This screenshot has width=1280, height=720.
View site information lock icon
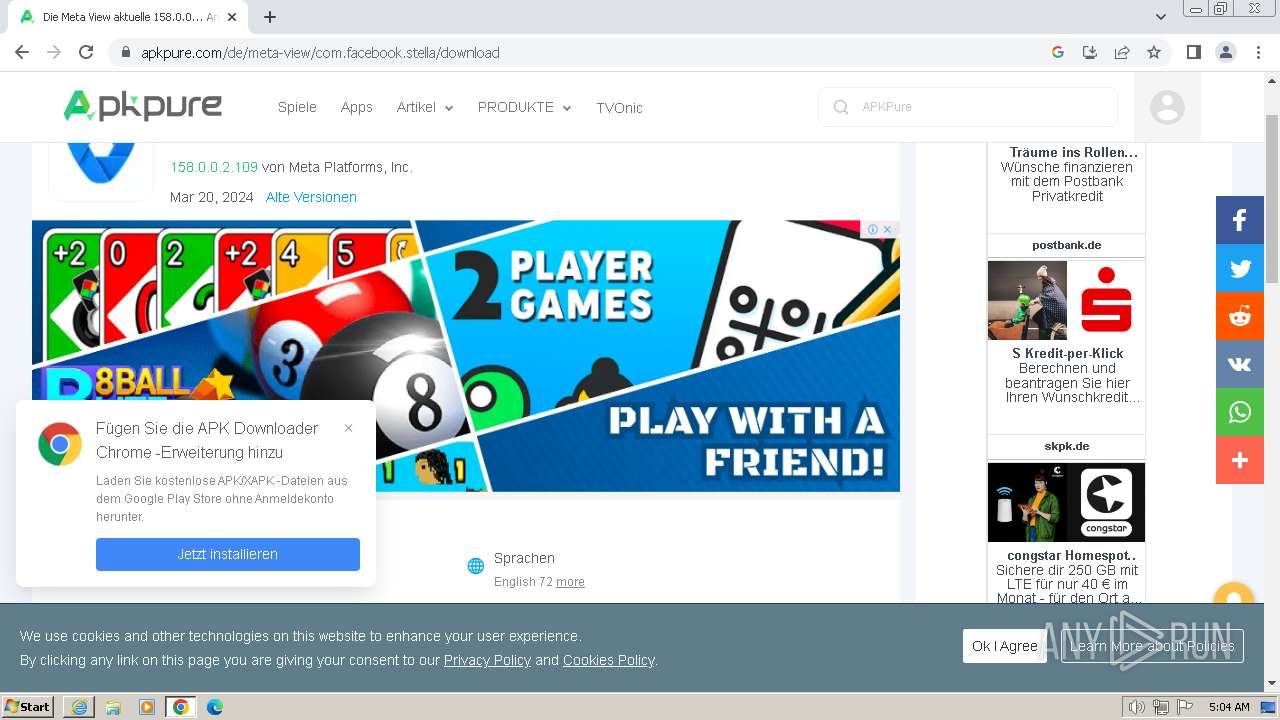[x=125, y=52]
